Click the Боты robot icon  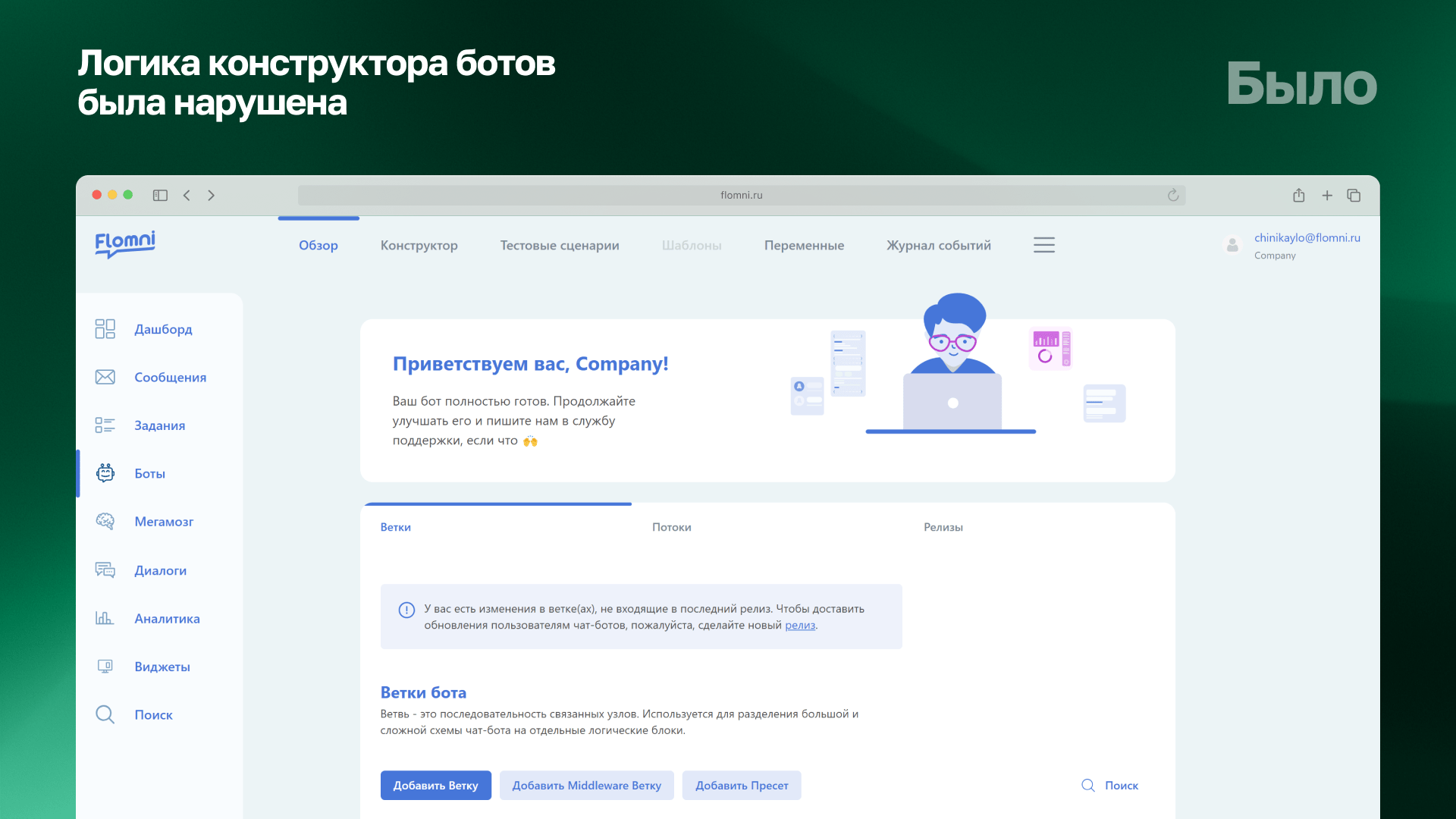click(105, 473)
